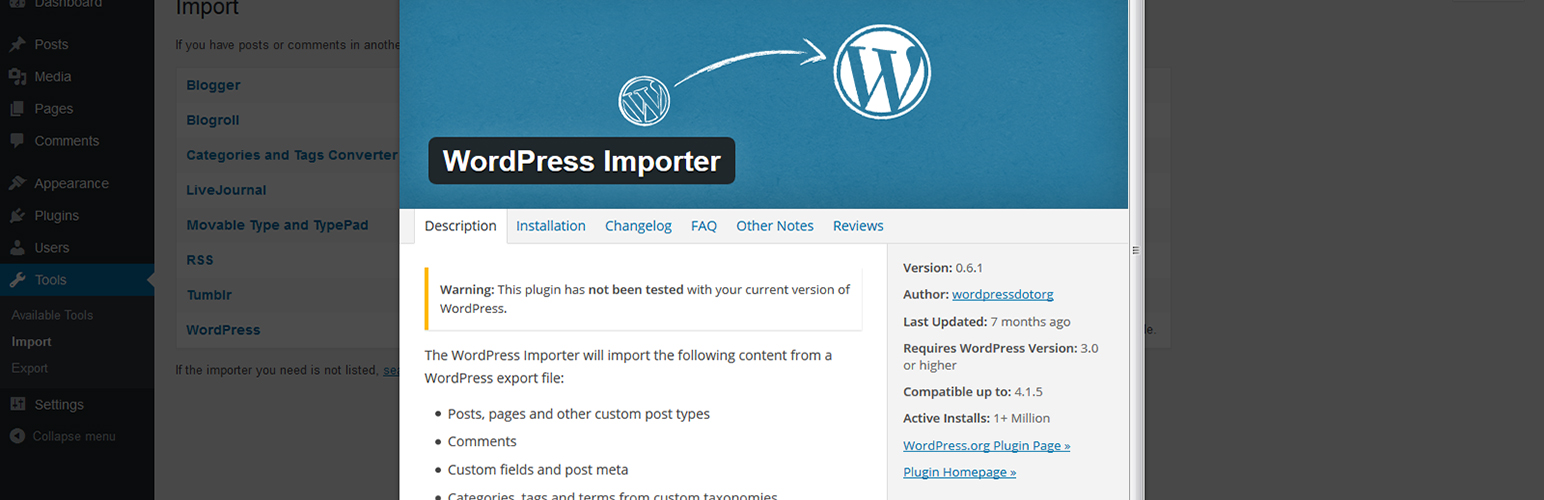Click the 'Comments' bullet in description
The image size is (1544, 500).
(x=482, y=441)
